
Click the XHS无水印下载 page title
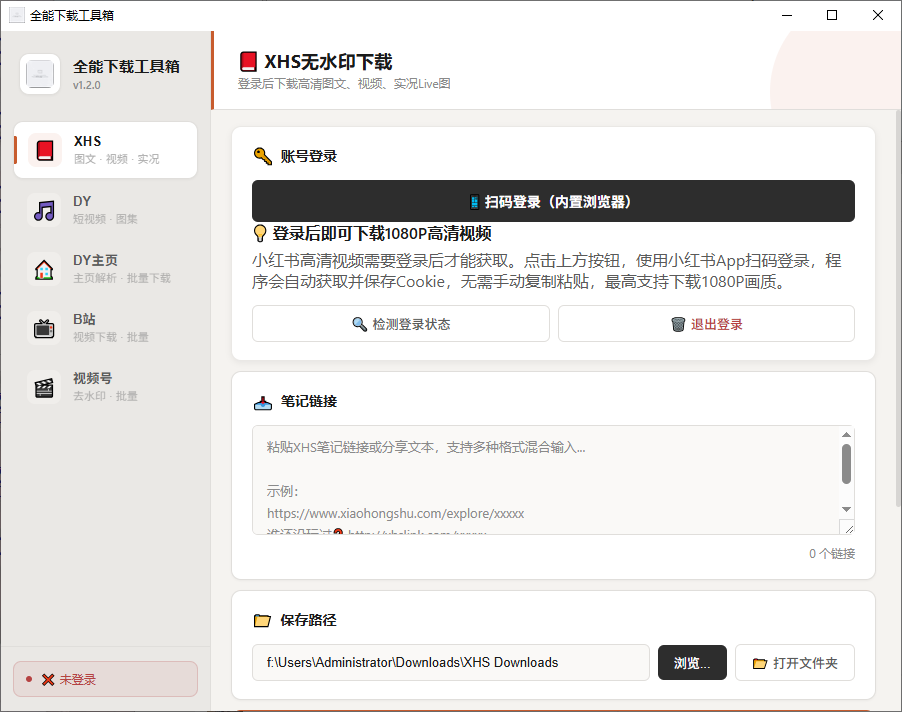pyautogui.click(x=328, y=62)
